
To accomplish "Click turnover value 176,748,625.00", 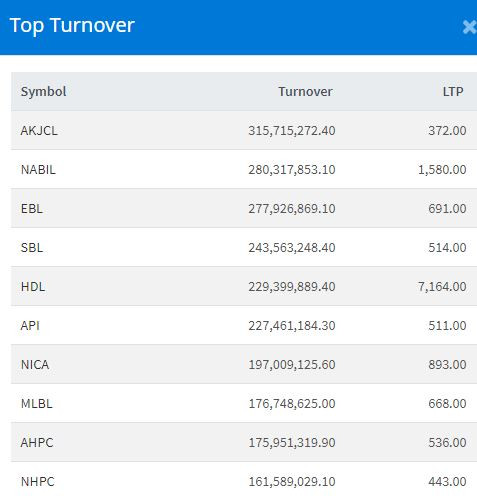I will (x=292, y=403).
